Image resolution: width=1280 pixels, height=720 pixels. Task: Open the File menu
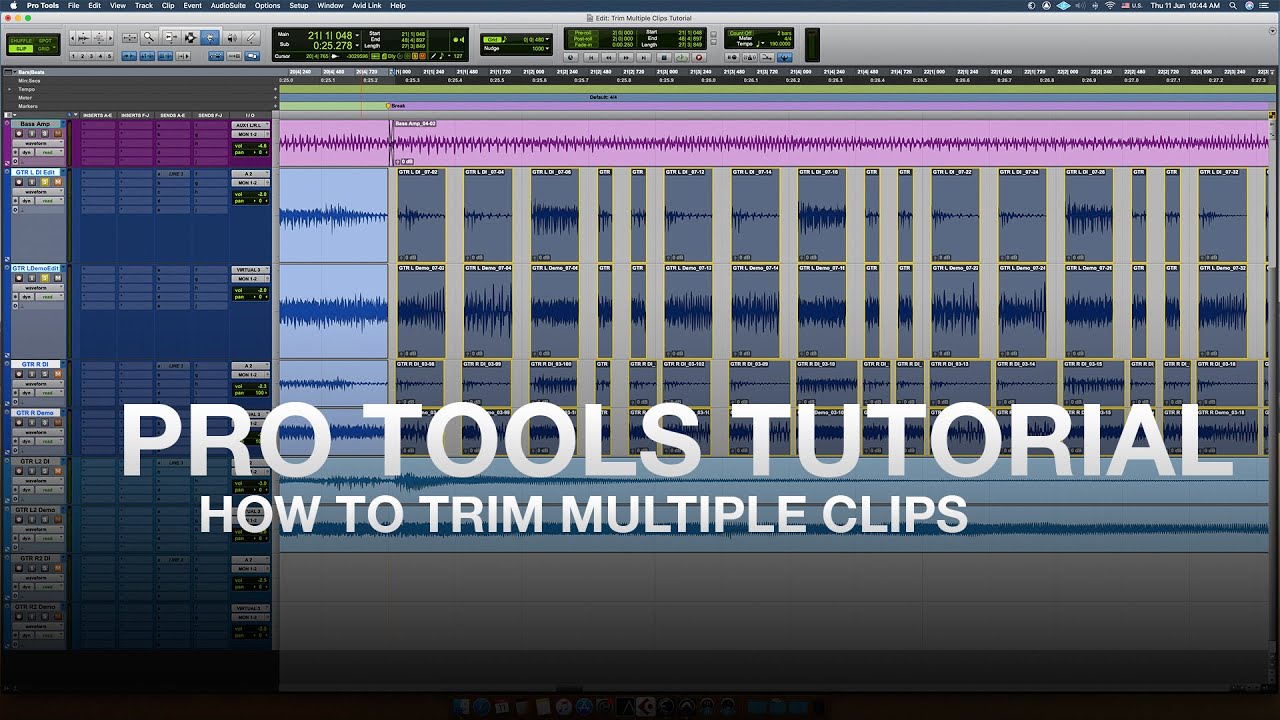pyautogui.click(x=74, y=5)
